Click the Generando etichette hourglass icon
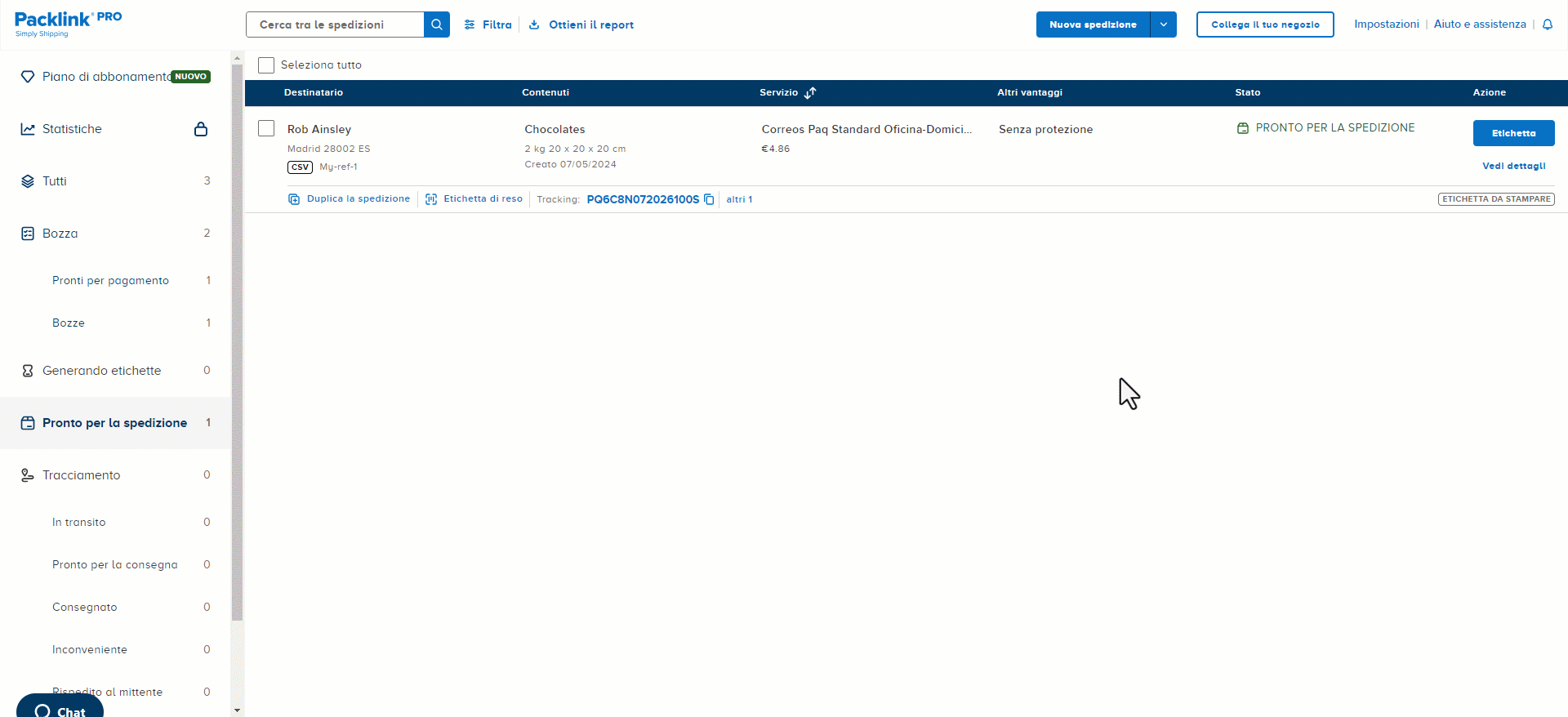 28,371
